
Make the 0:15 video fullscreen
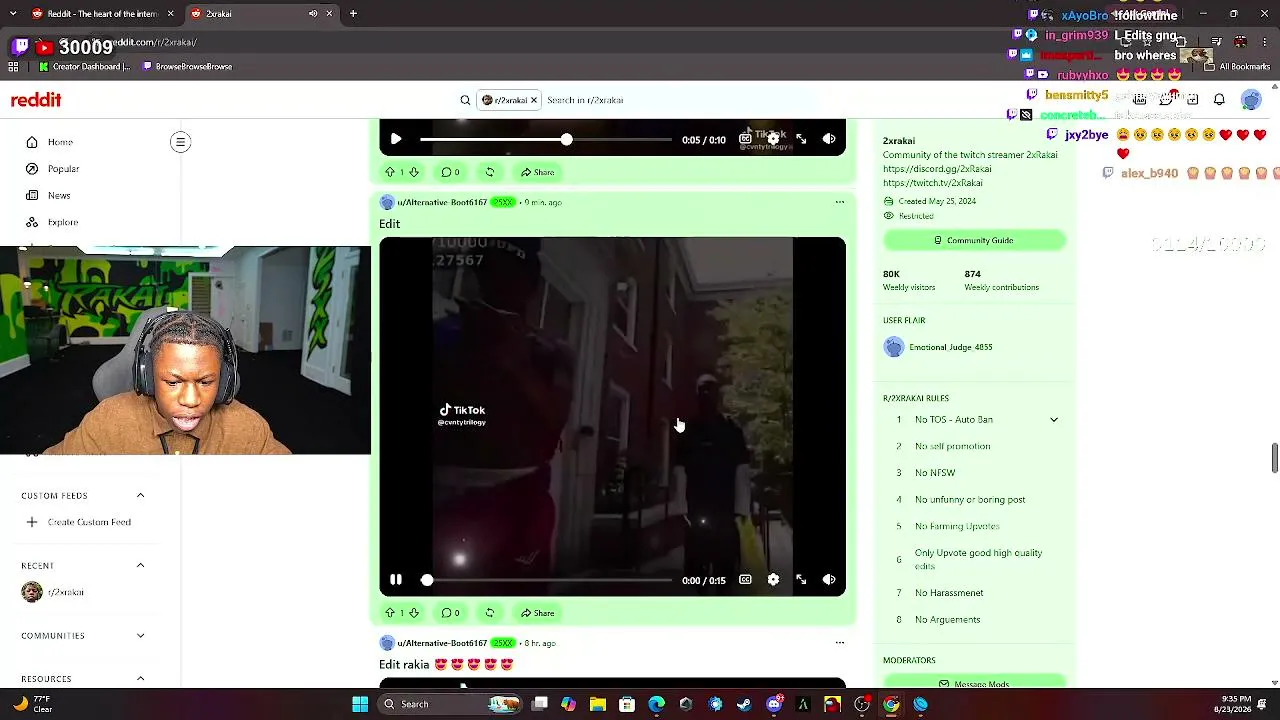coord(801,580)
